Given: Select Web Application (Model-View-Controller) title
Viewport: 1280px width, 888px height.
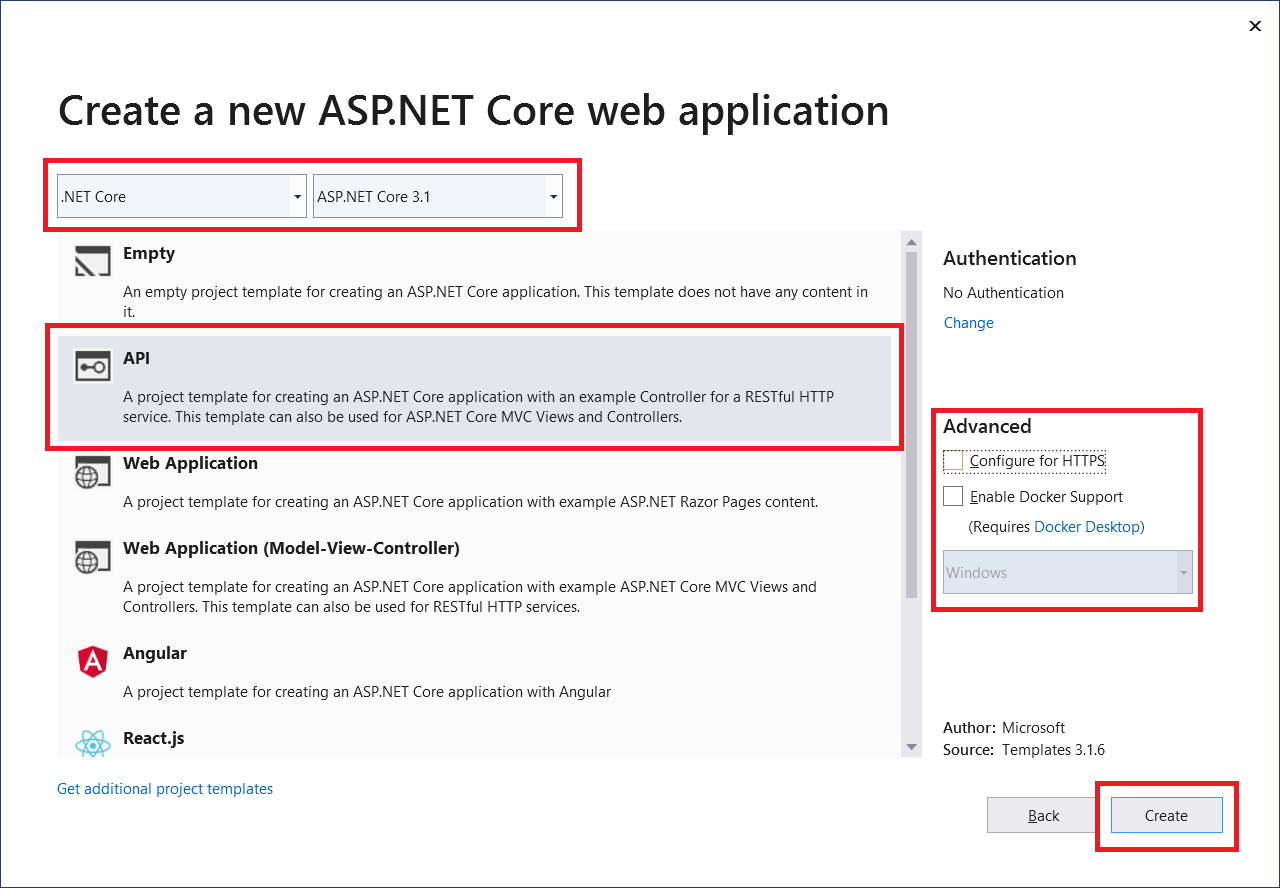Looking at the screenshot, I should point(291,548).
